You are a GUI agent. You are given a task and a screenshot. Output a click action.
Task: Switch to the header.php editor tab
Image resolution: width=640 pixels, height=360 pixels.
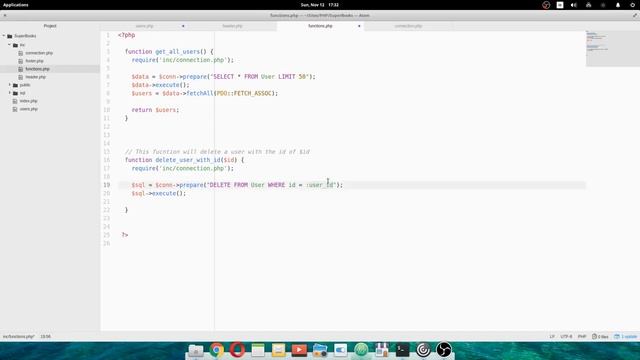[232, 26]
